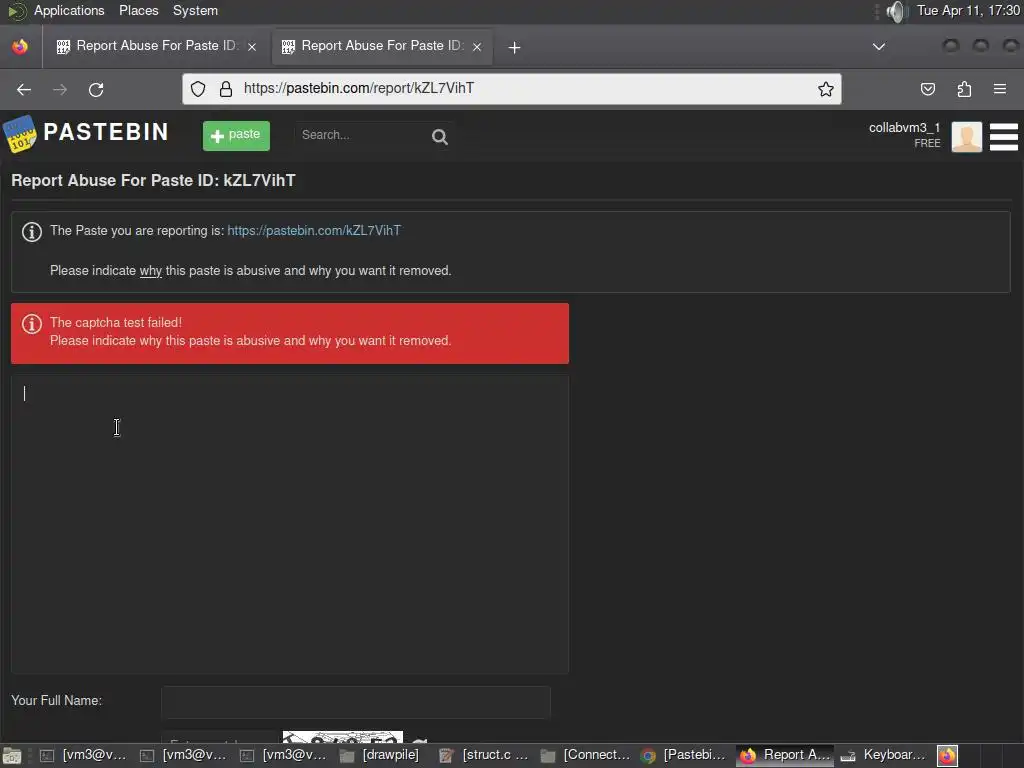The image size is (1024, 768).
Task: Open the Places menu
Action: pos(138,10)
